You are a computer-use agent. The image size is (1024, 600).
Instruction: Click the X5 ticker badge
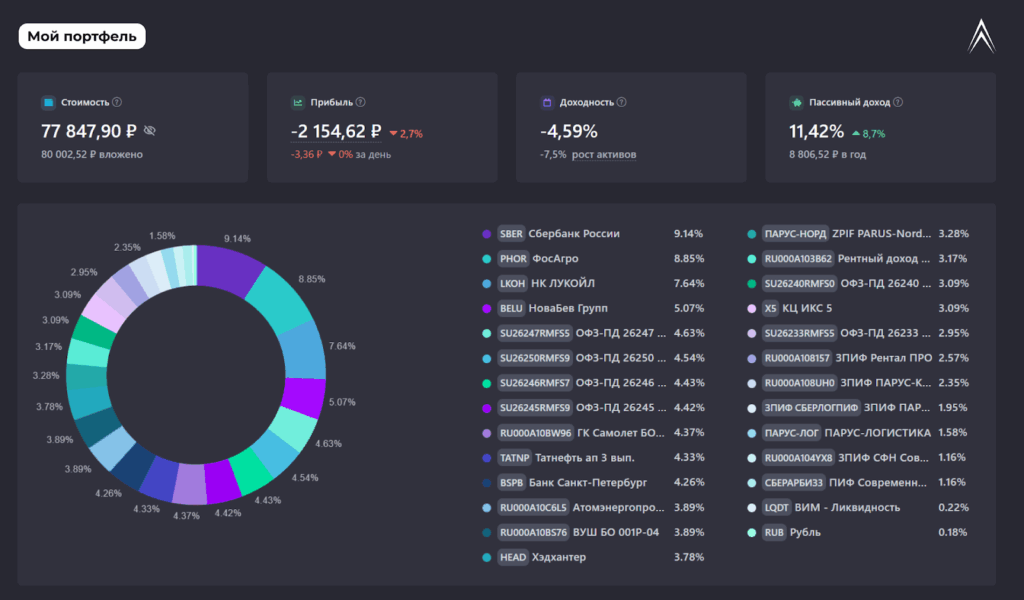[x=771, y=308]
